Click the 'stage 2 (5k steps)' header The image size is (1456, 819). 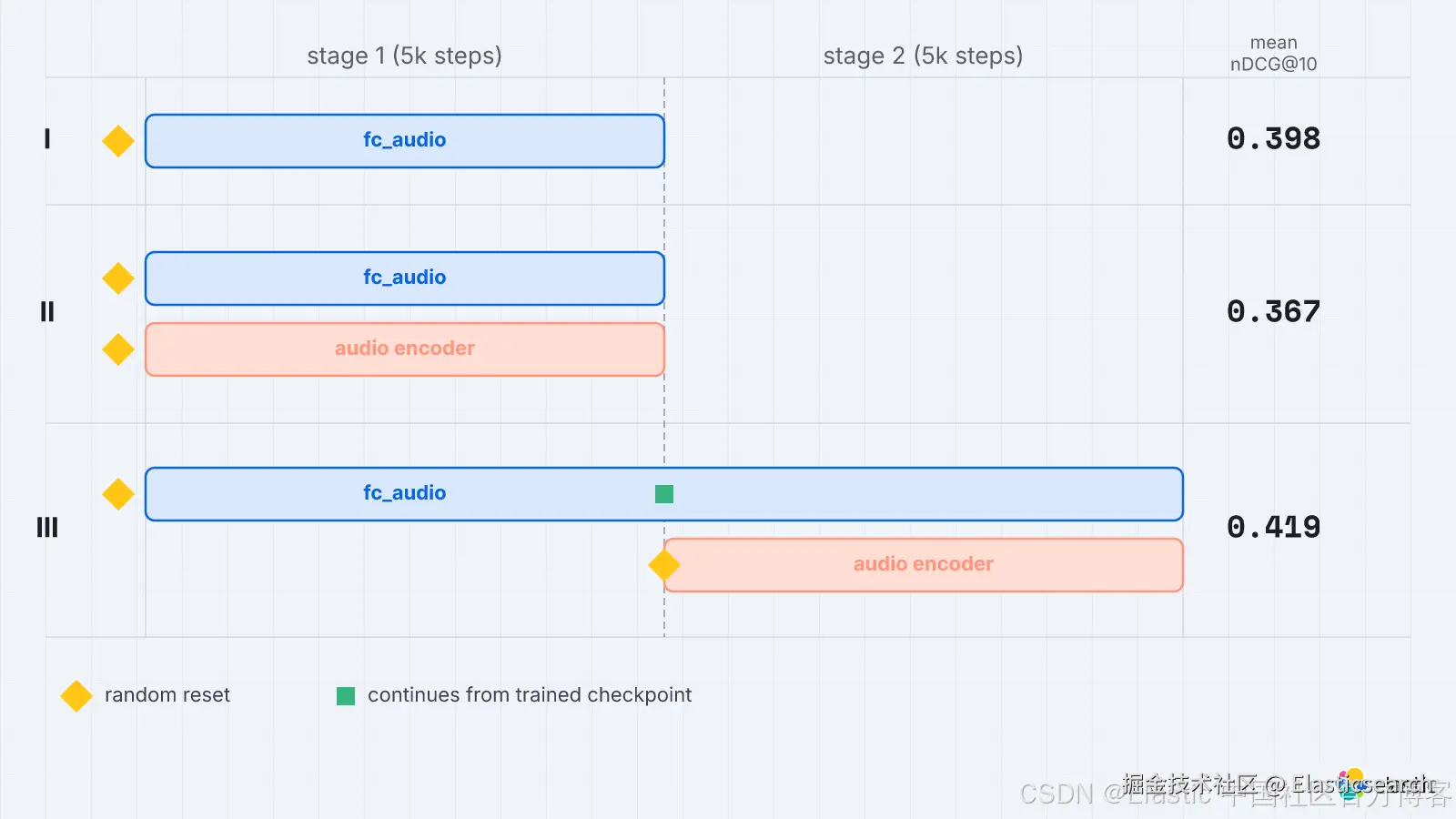924,56
